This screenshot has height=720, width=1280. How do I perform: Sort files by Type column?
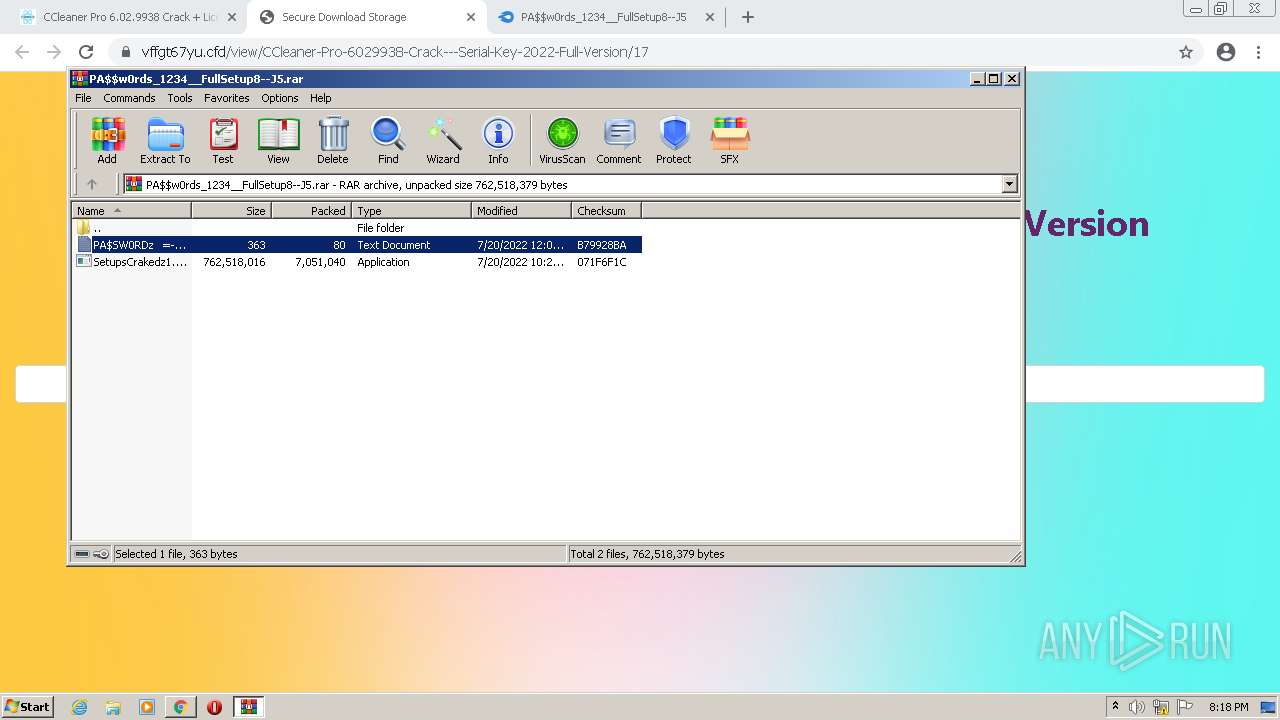pos(411,210)
